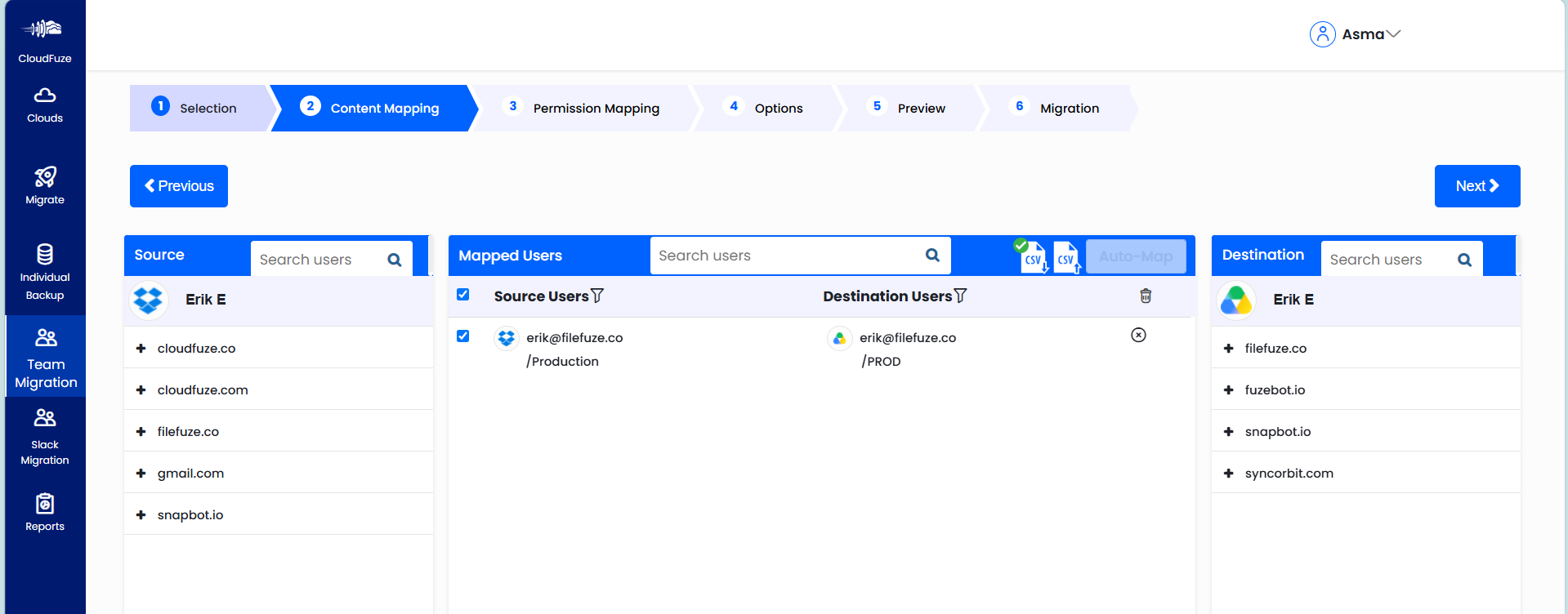The width and height of the screenshot is (1568, 614).
Task: Go to step 4 Options
Action: point(766,108)
